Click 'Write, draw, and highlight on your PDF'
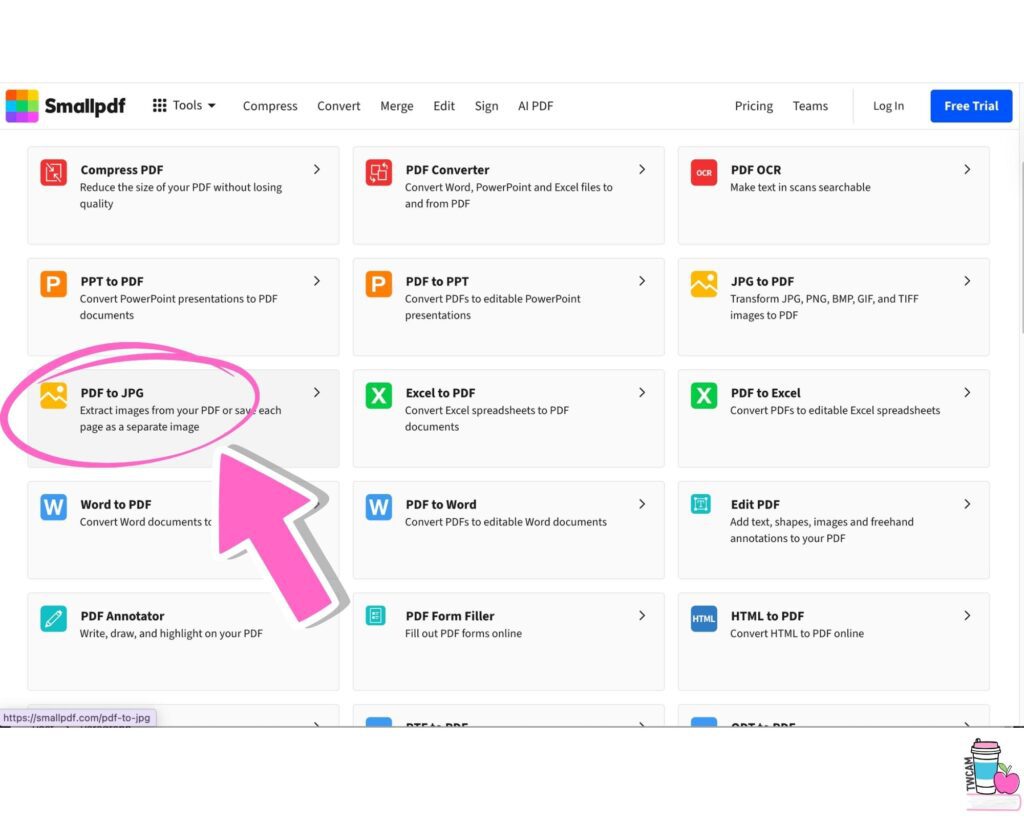Viewport: 1024px width, 823px height. [x=171, y=634]
